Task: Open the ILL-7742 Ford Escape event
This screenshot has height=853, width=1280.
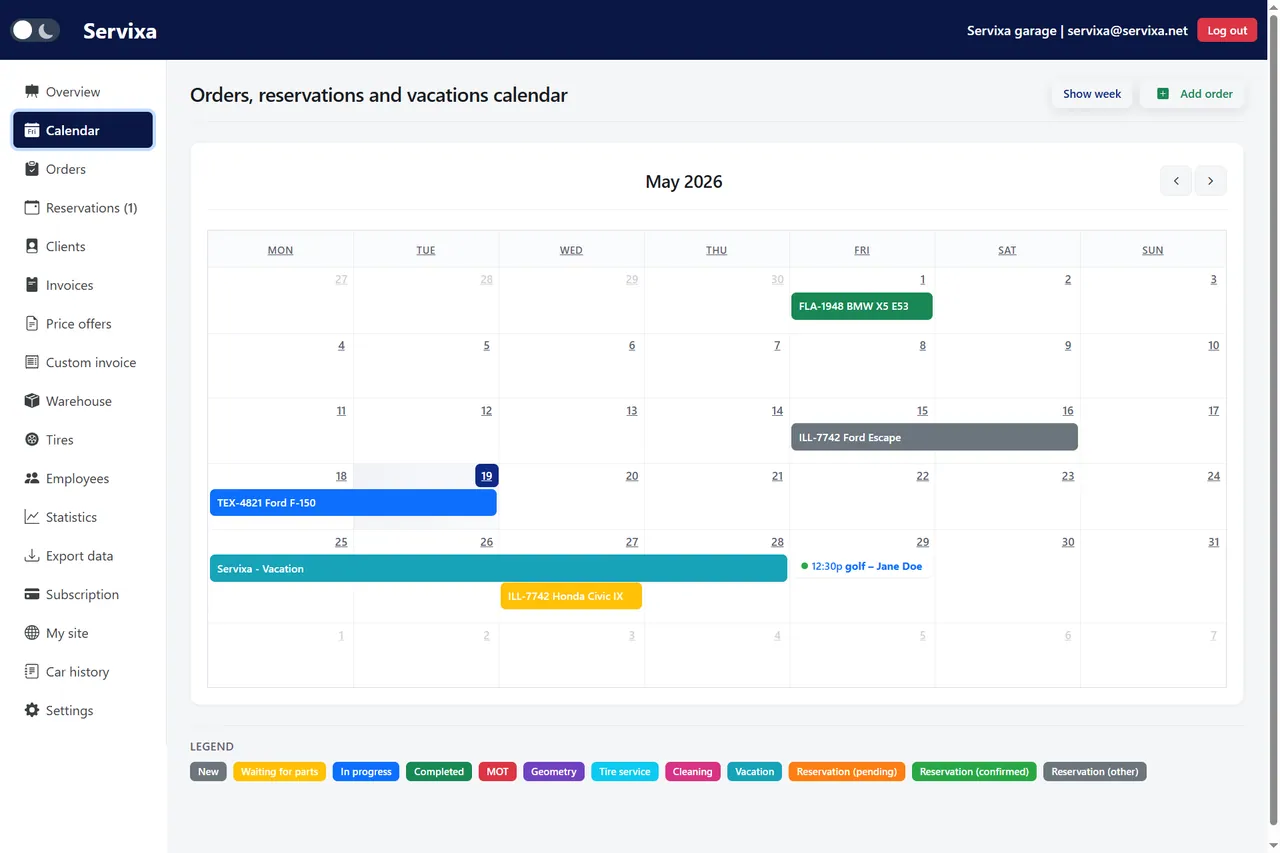Action: (x=934, y=437)
